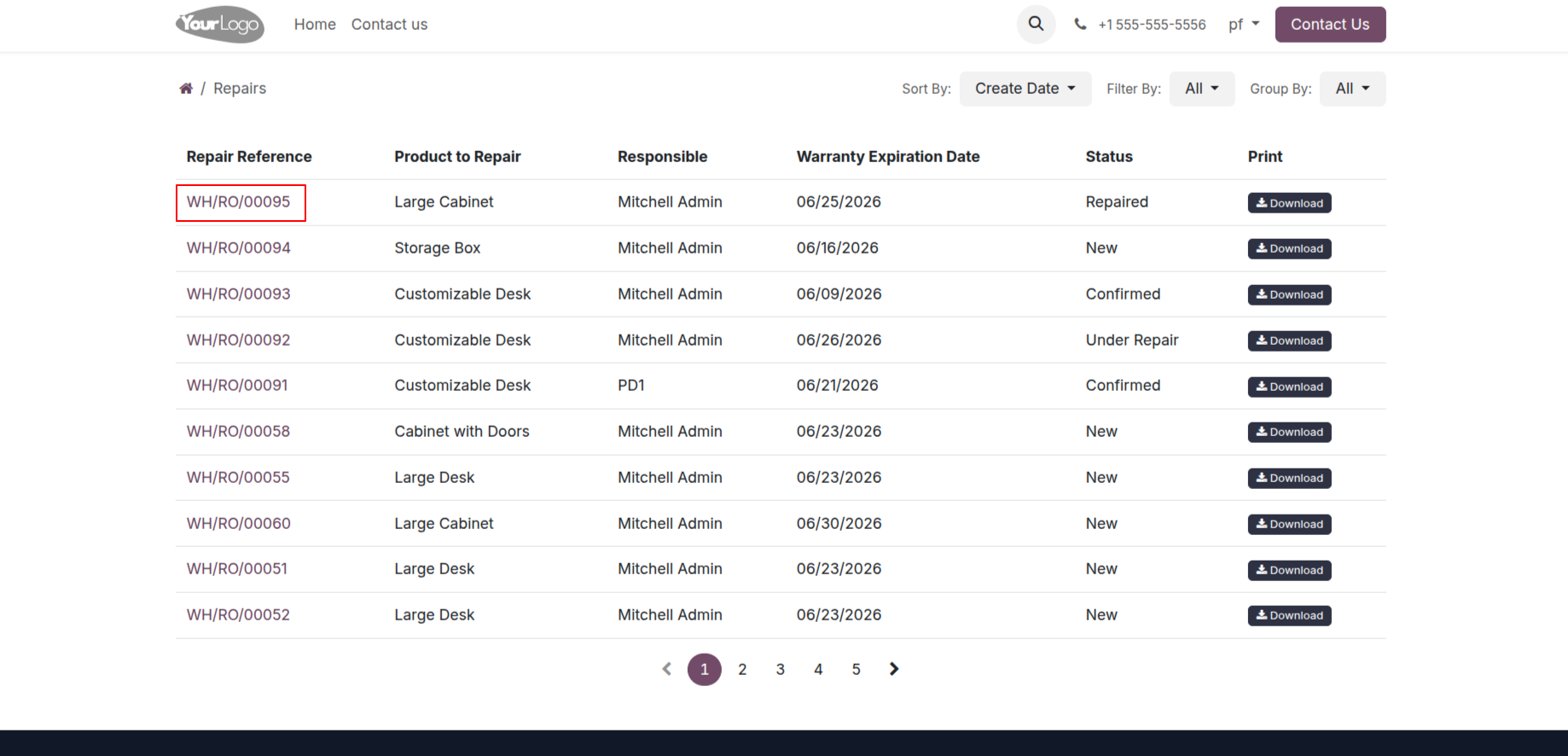Open repair order WH/RO/00051
The image size is (1568, 756).
click(x=237, y=569)
